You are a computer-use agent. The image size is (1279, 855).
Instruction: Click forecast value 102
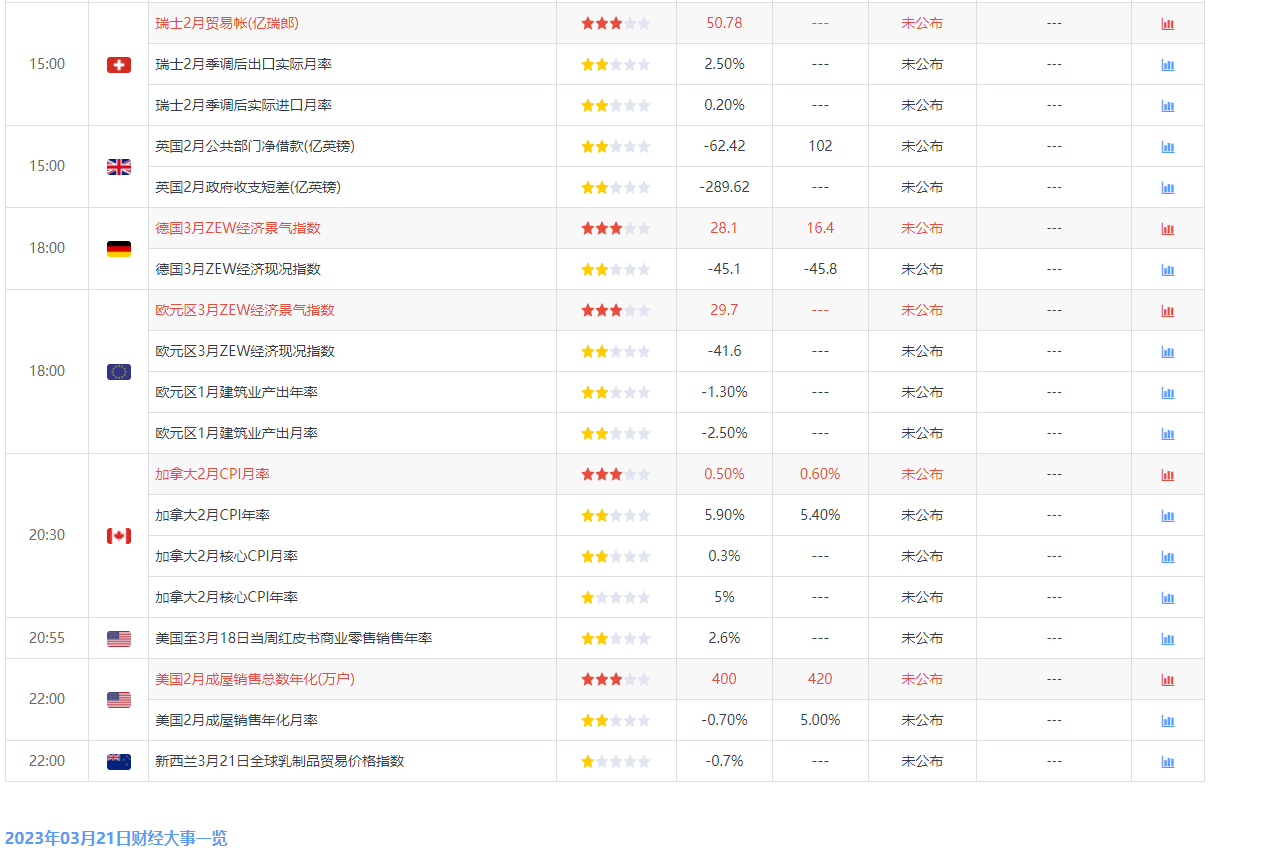point(820,146)
